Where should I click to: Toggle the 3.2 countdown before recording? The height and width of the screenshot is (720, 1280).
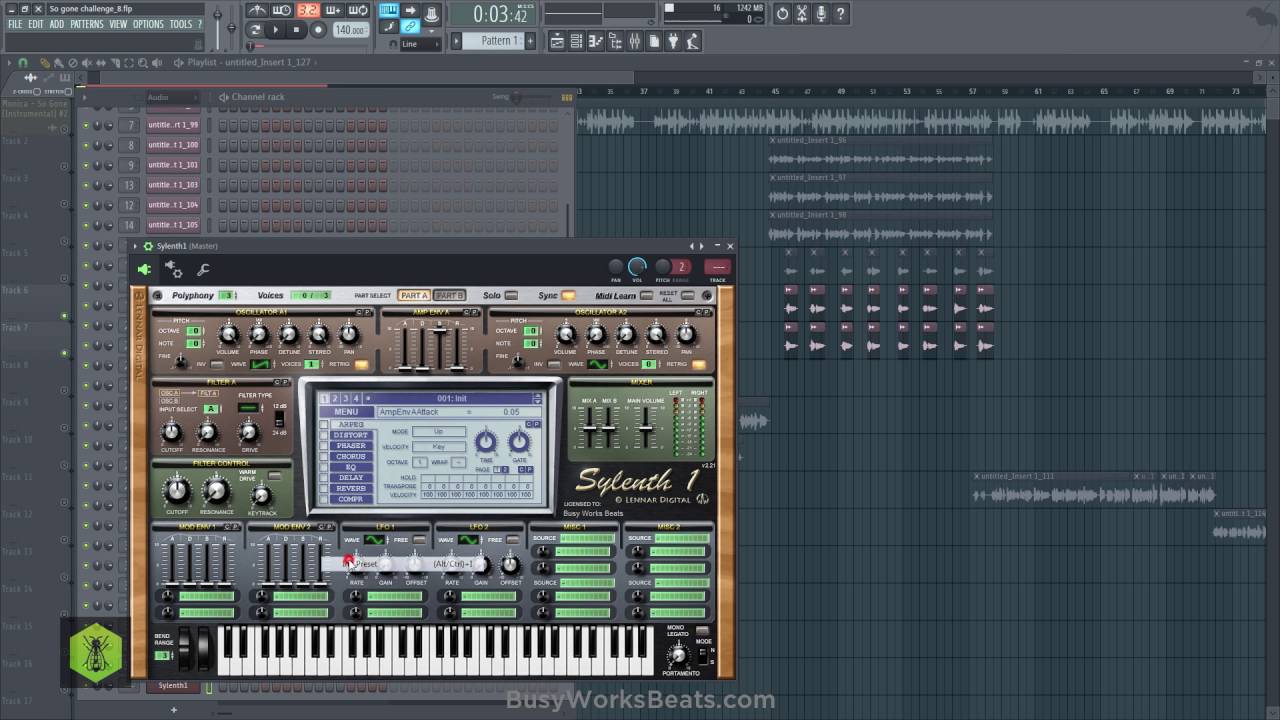(308, 11)
